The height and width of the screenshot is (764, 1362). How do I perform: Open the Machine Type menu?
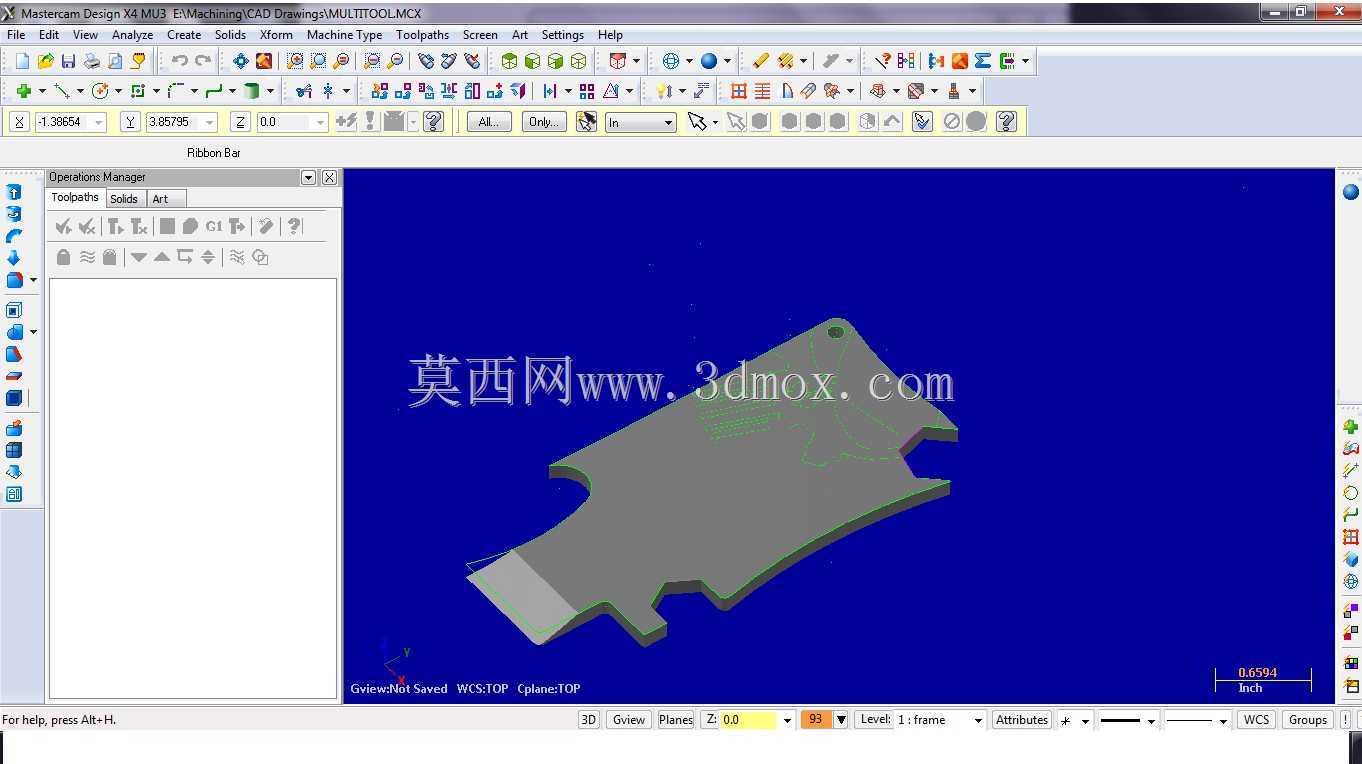[x=344, y=34]
